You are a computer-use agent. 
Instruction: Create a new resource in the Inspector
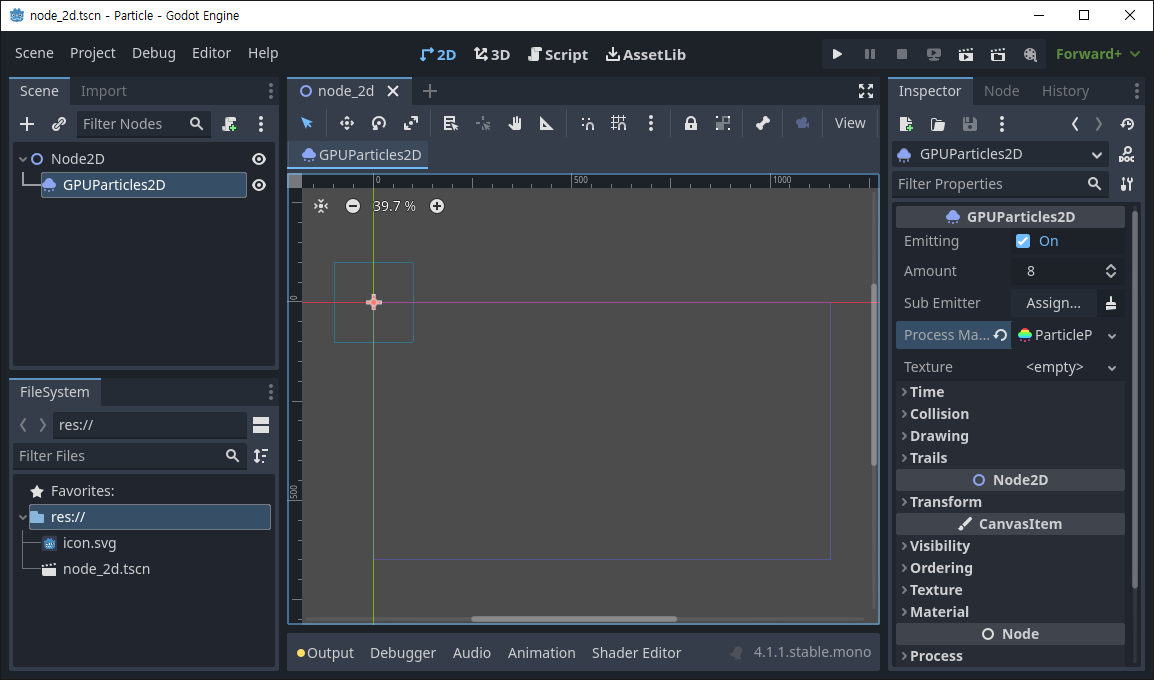906,124
